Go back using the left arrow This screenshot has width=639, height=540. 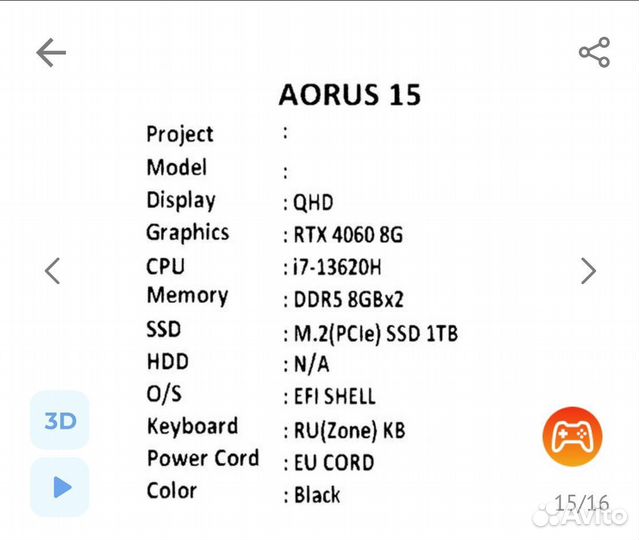point(51,53)
